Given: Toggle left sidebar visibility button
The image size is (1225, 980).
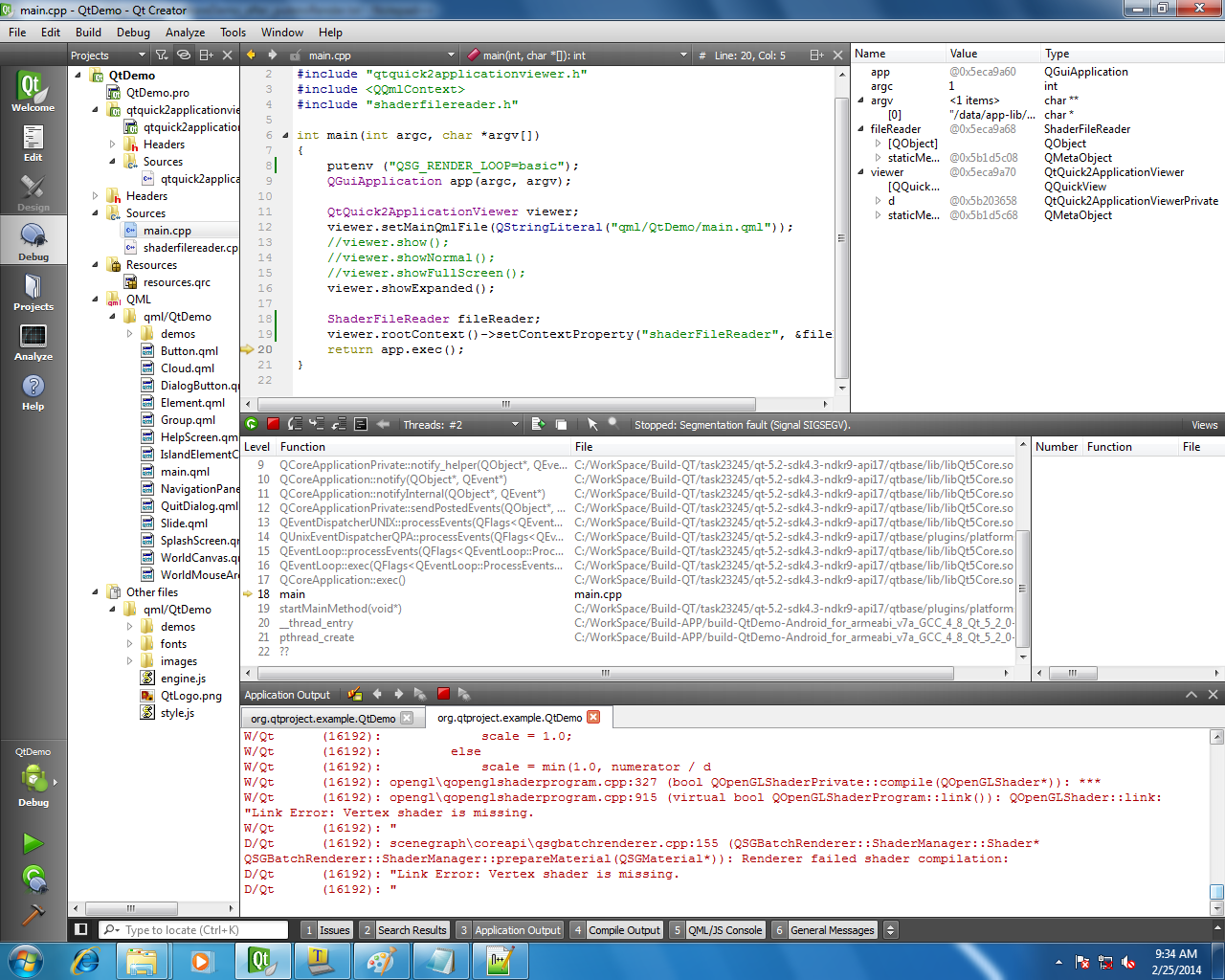Looking at the screenshot, I should point(81,929).
